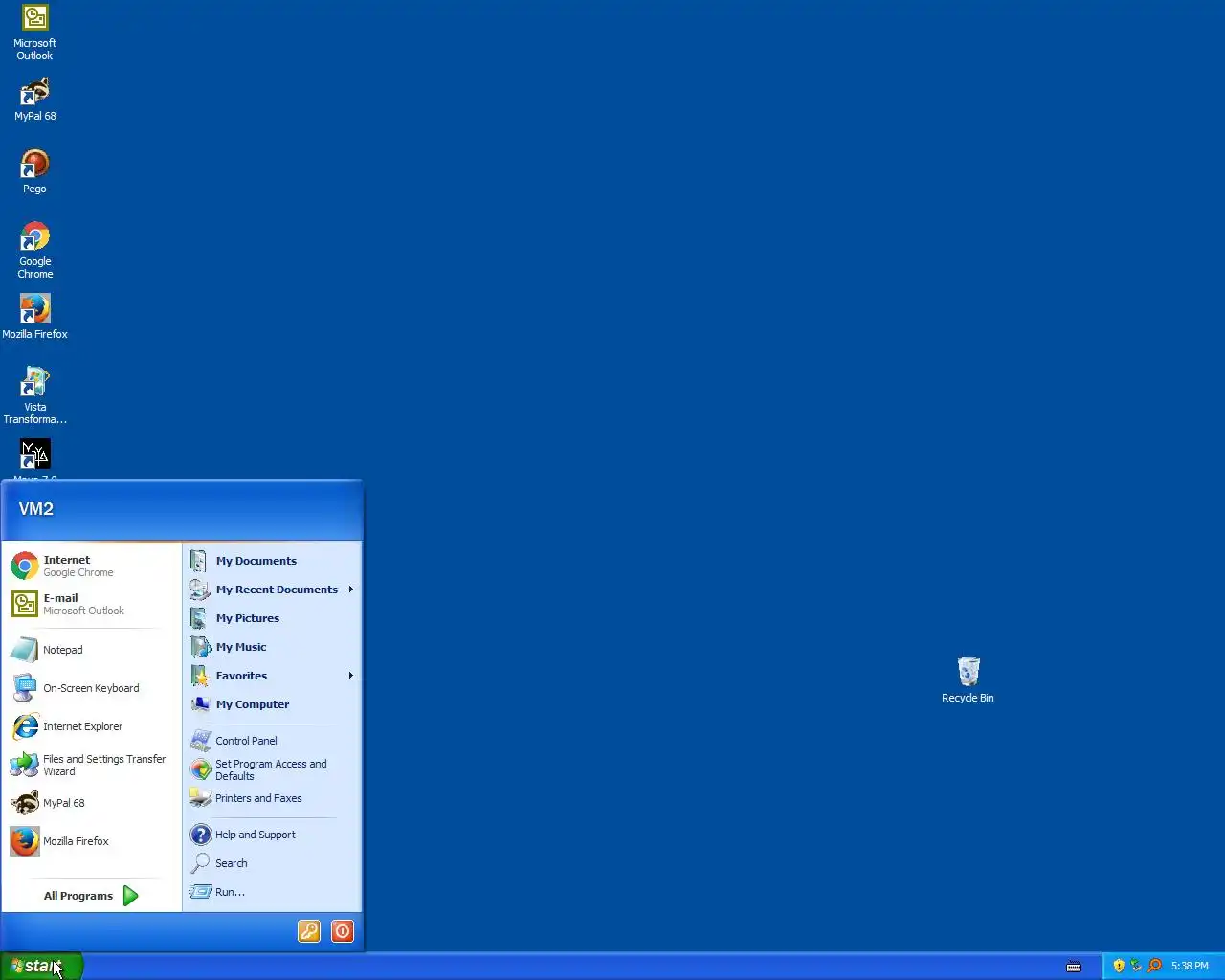Click the Google Chrome icon in Start menu

[x=25, y=566]
